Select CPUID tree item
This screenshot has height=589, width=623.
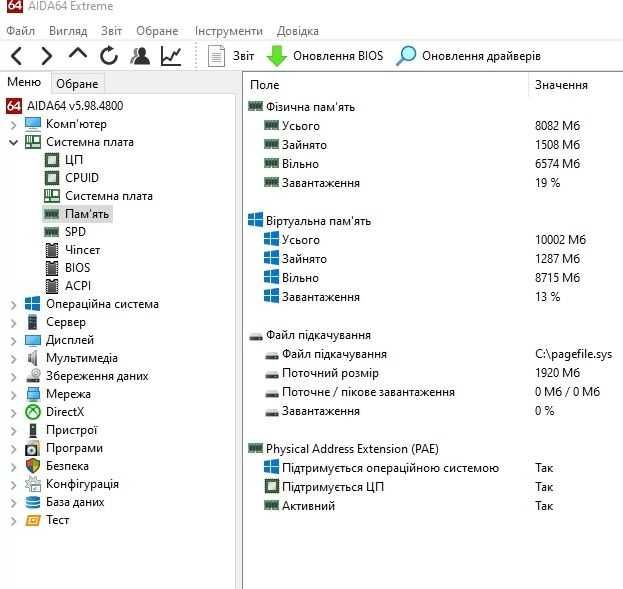(82, 178)
